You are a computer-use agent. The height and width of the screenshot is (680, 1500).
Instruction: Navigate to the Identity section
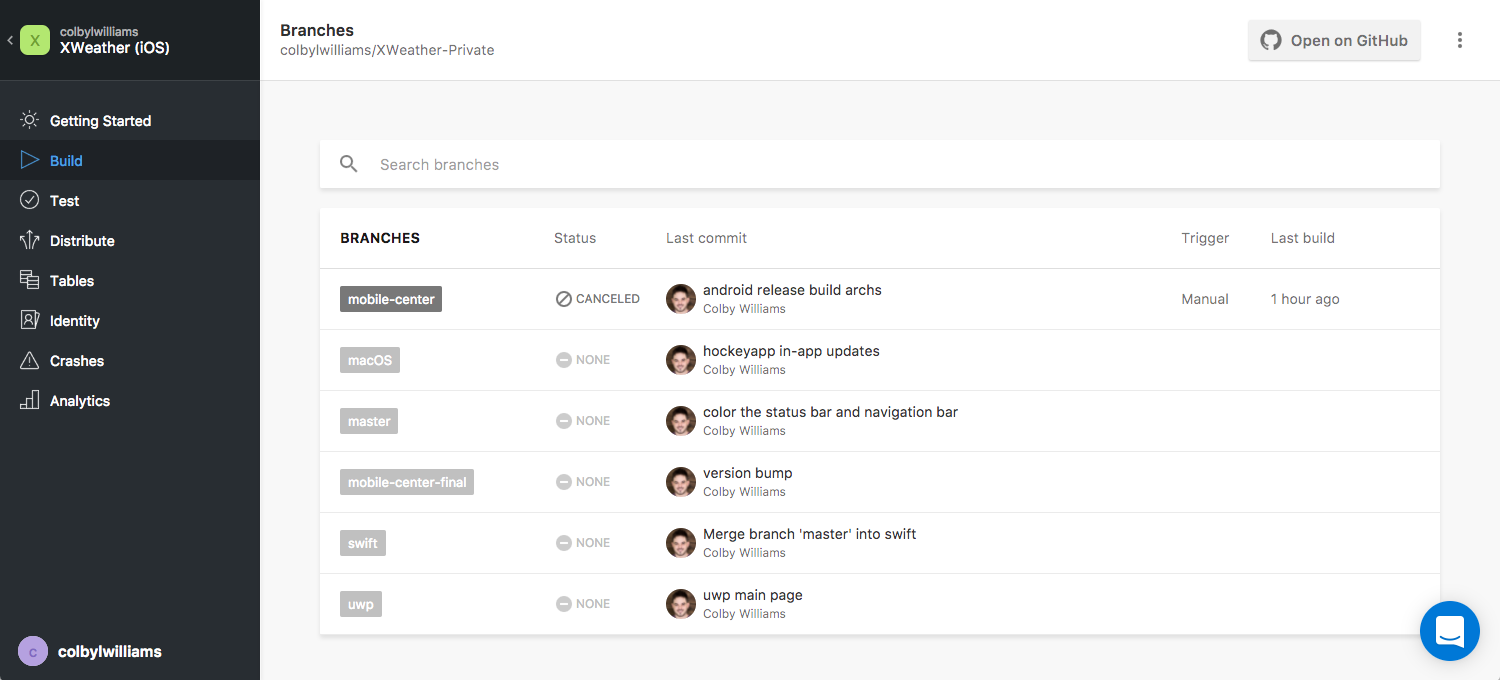(x=130, y=320)
